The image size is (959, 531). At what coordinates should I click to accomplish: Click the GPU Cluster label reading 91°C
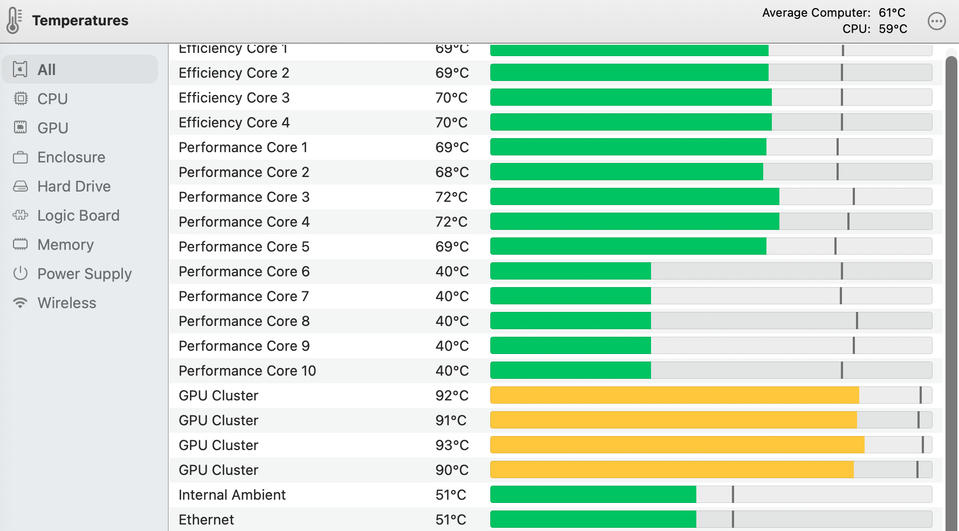point(218,420)
